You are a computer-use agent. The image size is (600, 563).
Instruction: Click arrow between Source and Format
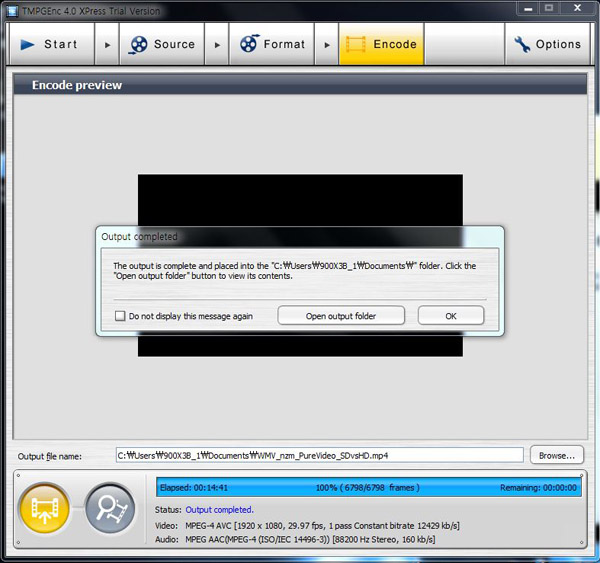click(x=217, y=45)
